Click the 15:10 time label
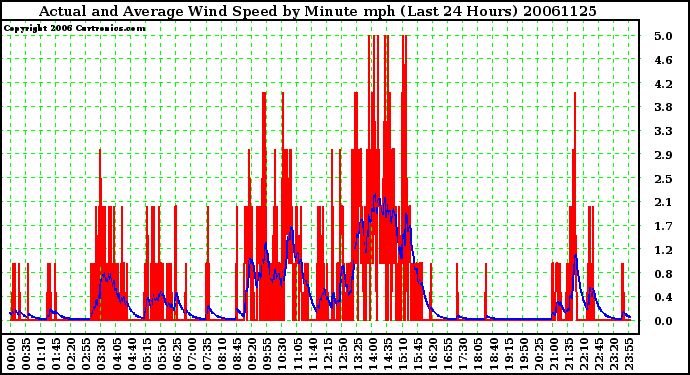Viewport: 690px width, 375px height. tap(402, 354)
